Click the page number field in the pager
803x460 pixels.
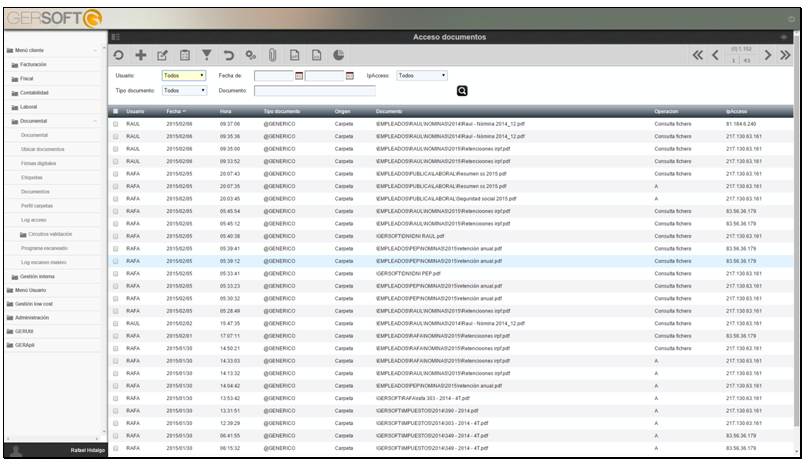pyautogui.click(x=733, y=60)
